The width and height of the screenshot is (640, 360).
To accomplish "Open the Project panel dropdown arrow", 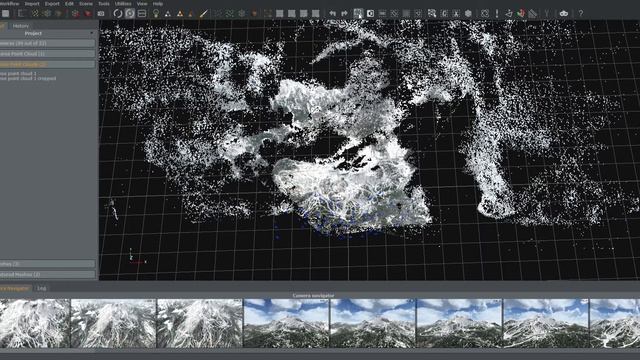I will 91,33.
